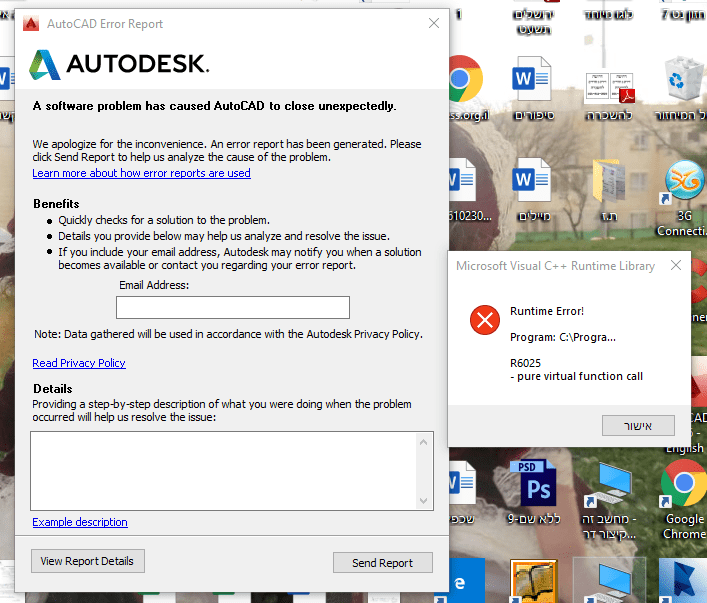Open View Report Details

click(87, 561)
